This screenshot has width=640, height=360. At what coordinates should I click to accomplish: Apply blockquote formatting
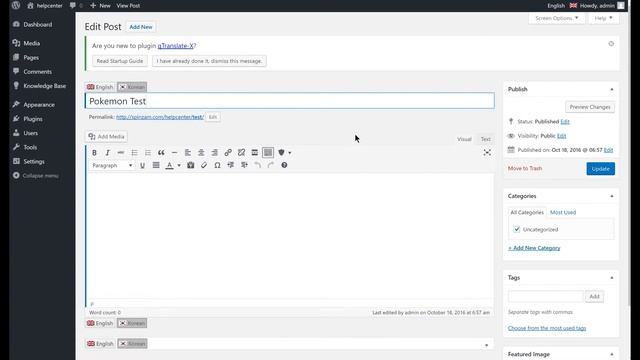(x=161, y=153)
